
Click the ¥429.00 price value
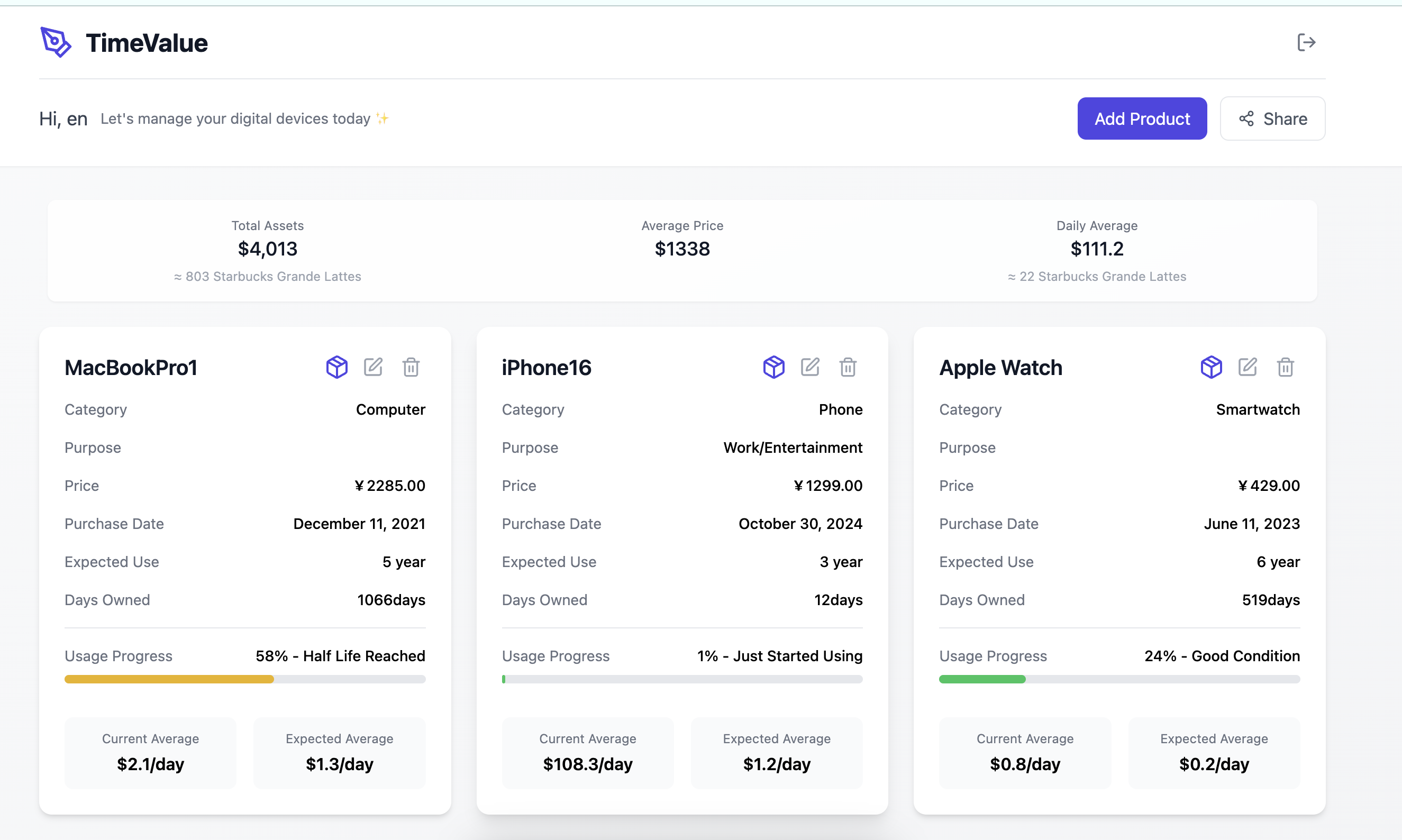pos(1269,486)
